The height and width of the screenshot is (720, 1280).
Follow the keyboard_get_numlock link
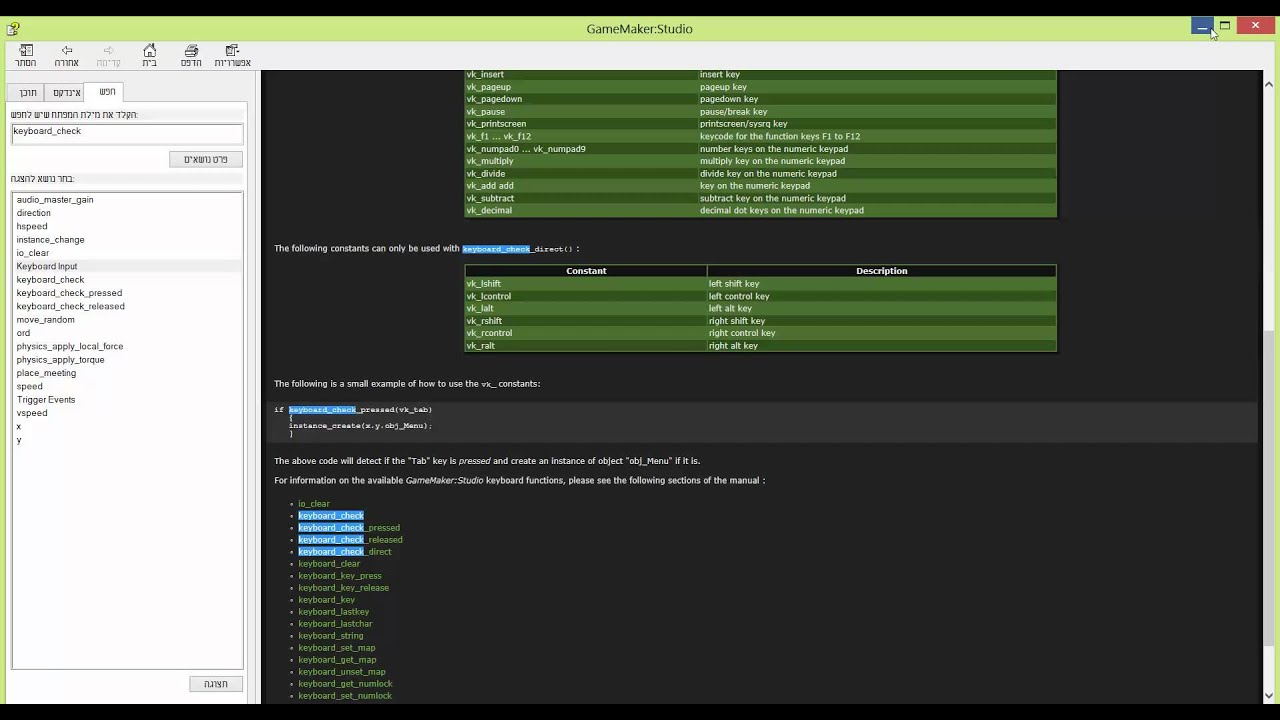[345, 684]
